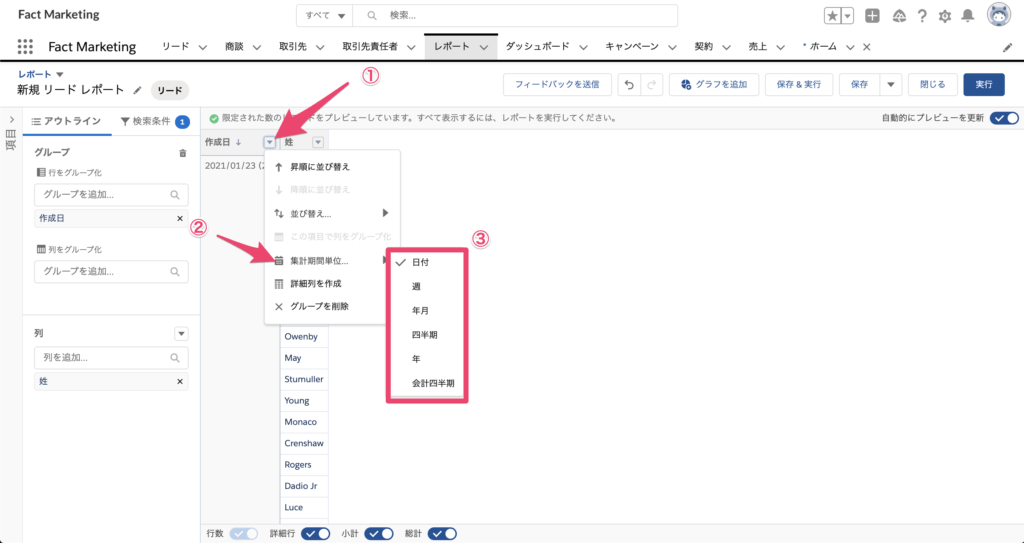Click the help question mark icon
Image resolution: width=1024 pixels, height=543 pixels.
coord(922,16)
